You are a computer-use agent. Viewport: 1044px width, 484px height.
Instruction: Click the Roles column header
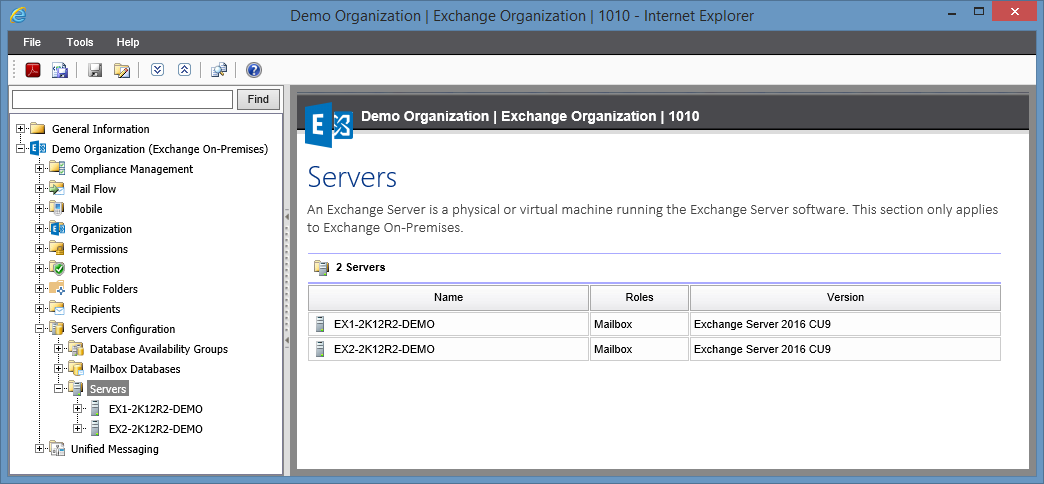[639, 298]
